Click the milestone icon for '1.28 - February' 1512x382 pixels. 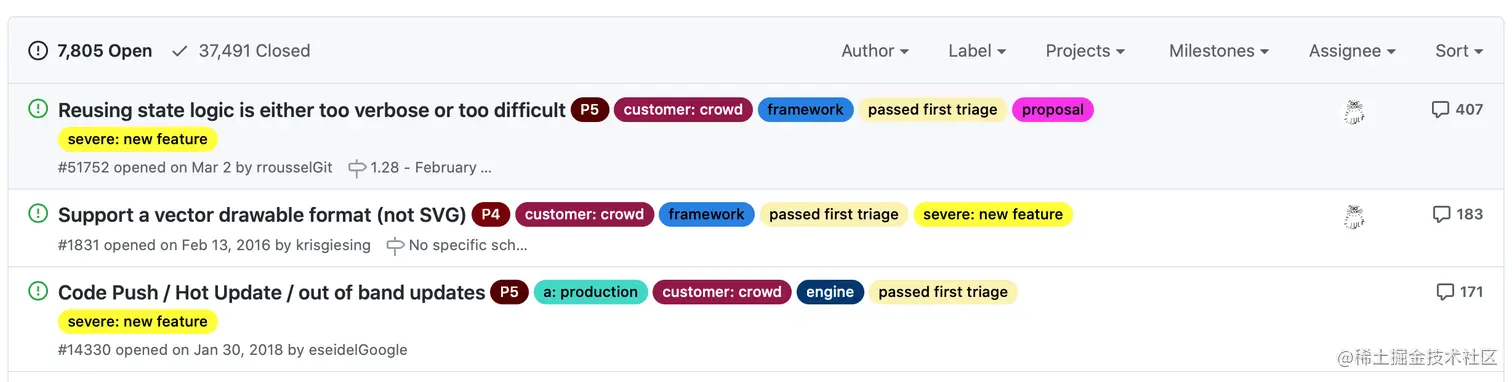[356, 168]
